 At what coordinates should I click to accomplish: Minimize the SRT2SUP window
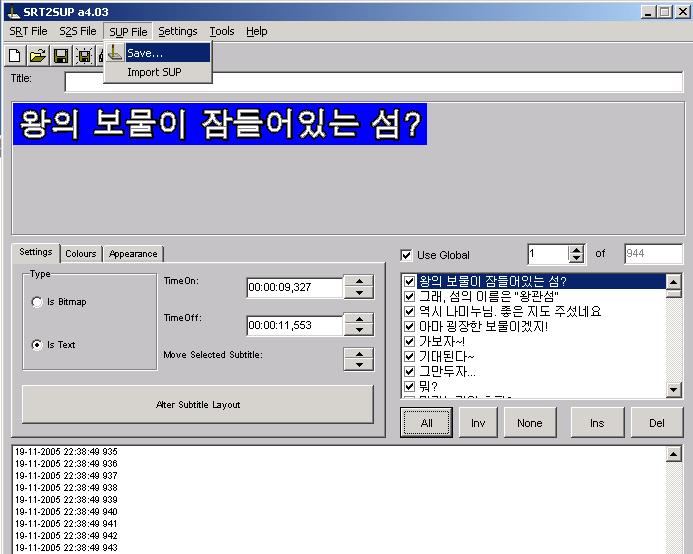point(648,12)
